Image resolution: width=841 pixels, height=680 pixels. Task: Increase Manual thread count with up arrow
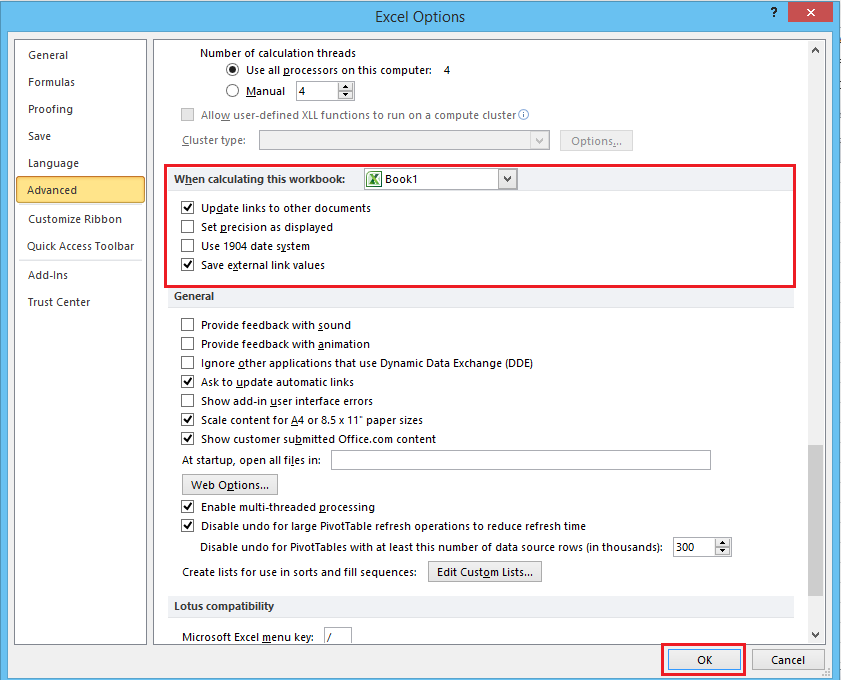click(346, 87)
